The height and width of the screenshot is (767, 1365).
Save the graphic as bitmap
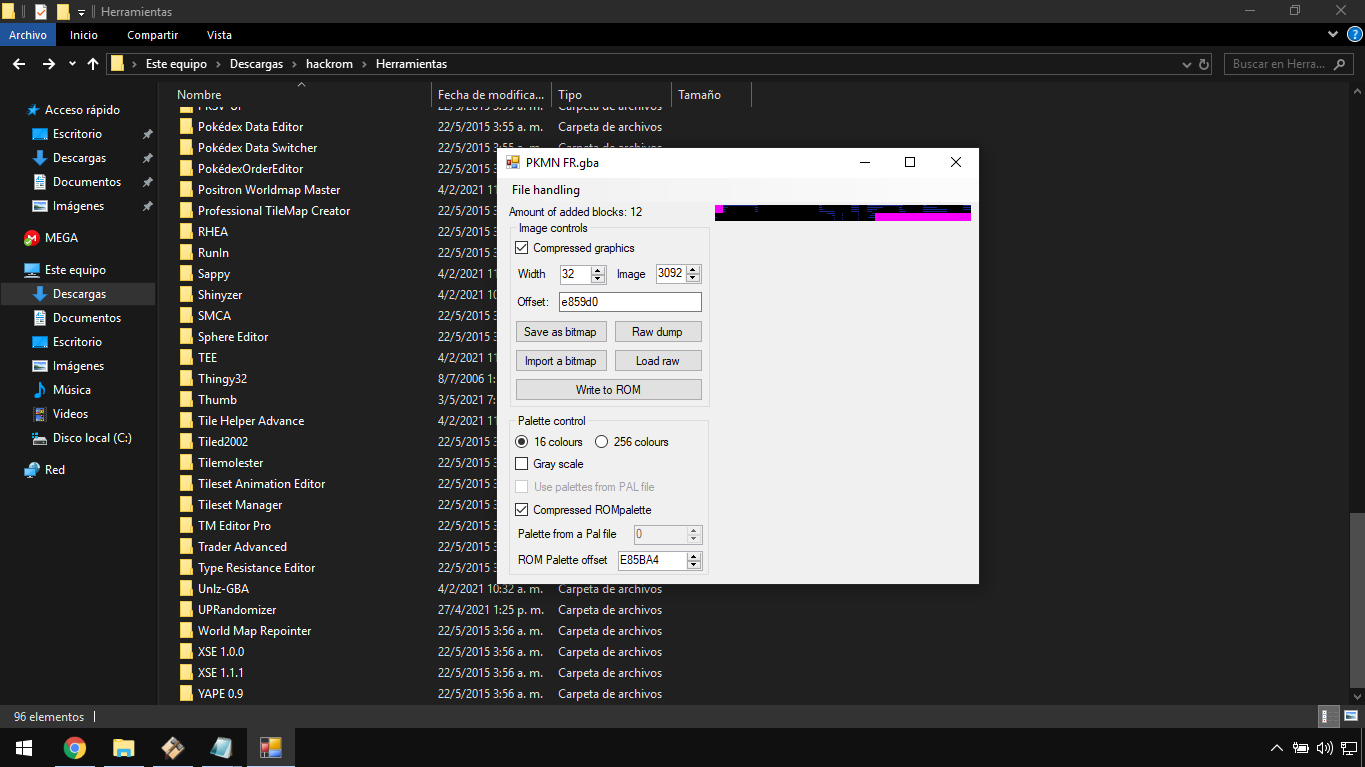point(561,331)
